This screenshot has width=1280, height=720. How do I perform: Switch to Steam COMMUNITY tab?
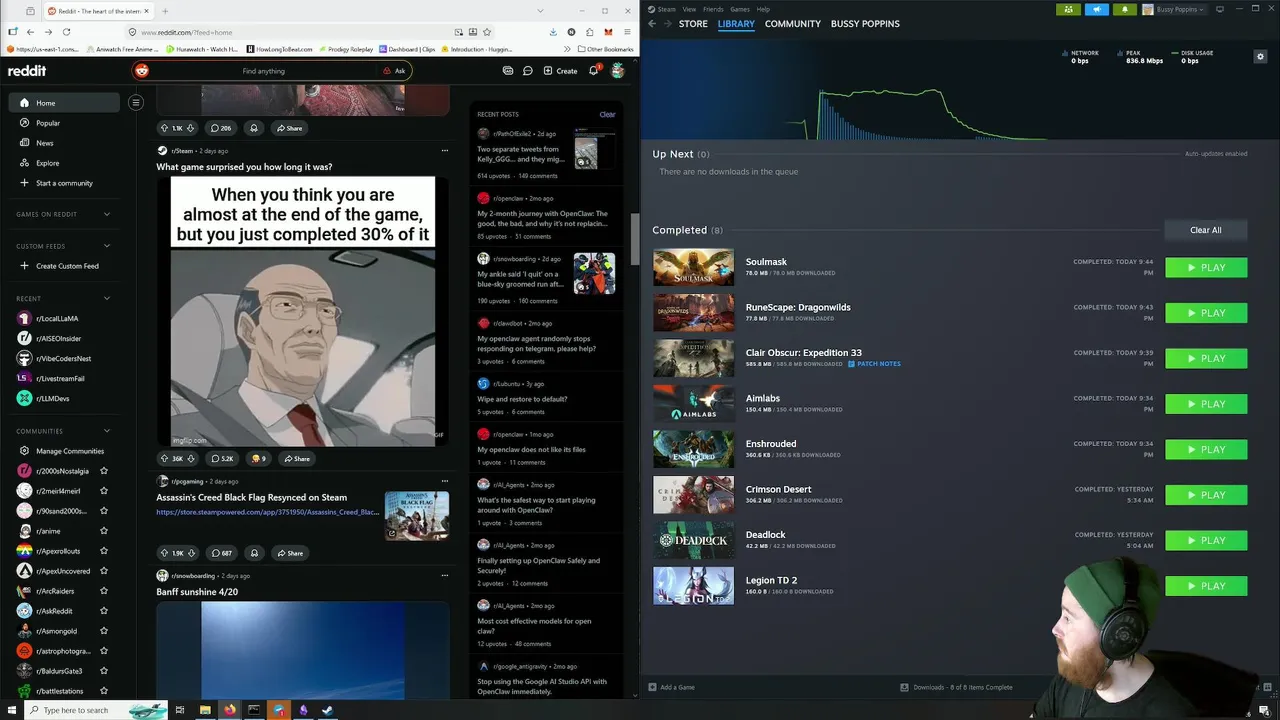(793, 24)
